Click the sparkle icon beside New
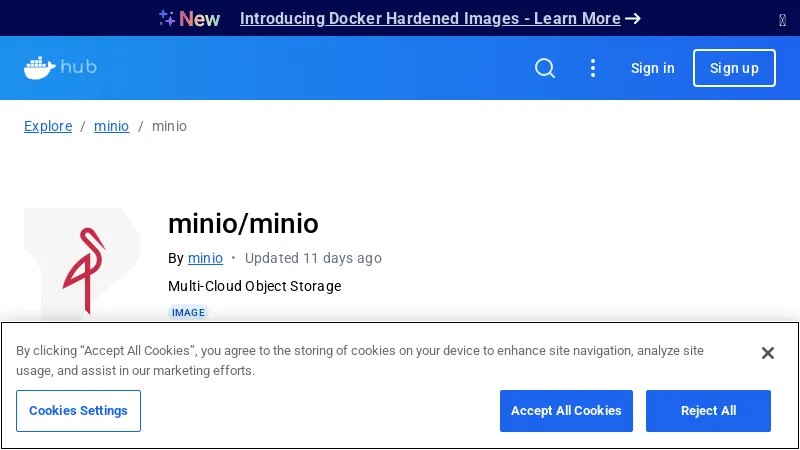The width and height of the screenshot is (800, 450). coord(167,18)
